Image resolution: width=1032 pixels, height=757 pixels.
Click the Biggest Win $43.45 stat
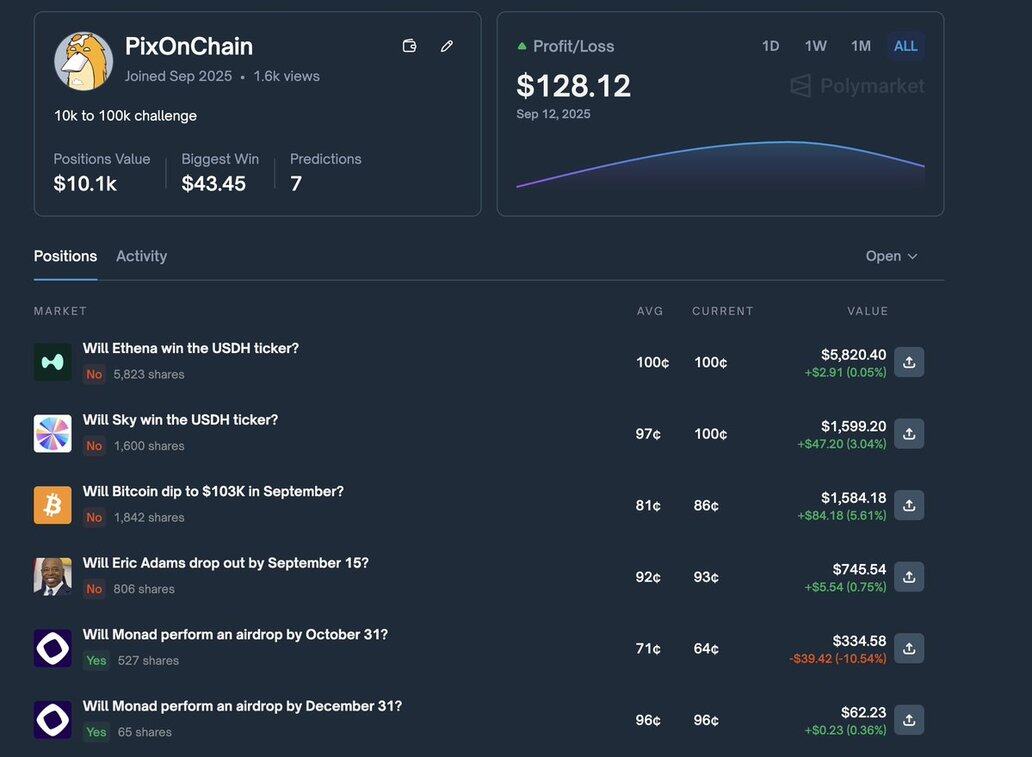(220, 172)
